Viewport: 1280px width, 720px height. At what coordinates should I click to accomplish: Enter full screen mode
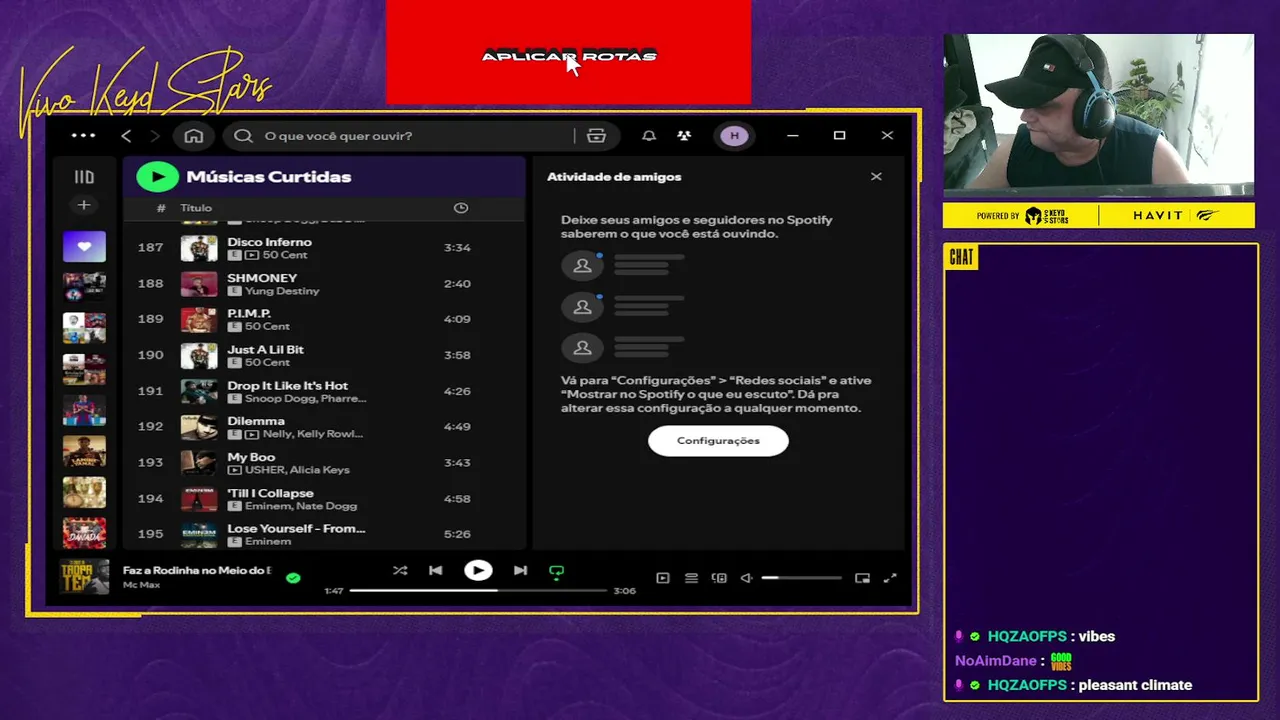(x=890, y=578)
